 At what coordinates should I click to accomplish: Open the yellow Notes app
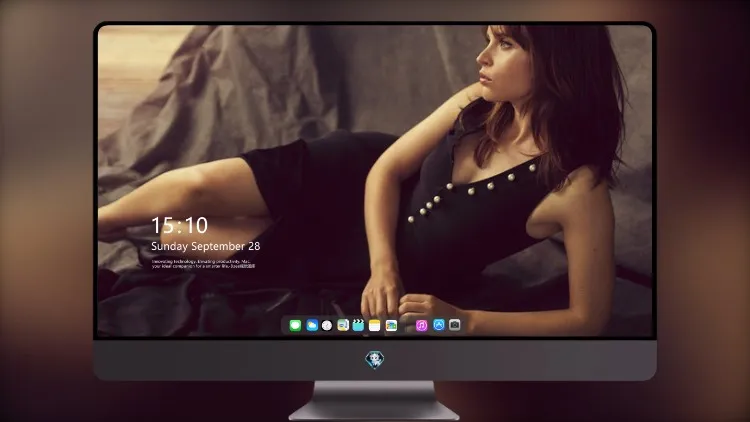point(375,326)
